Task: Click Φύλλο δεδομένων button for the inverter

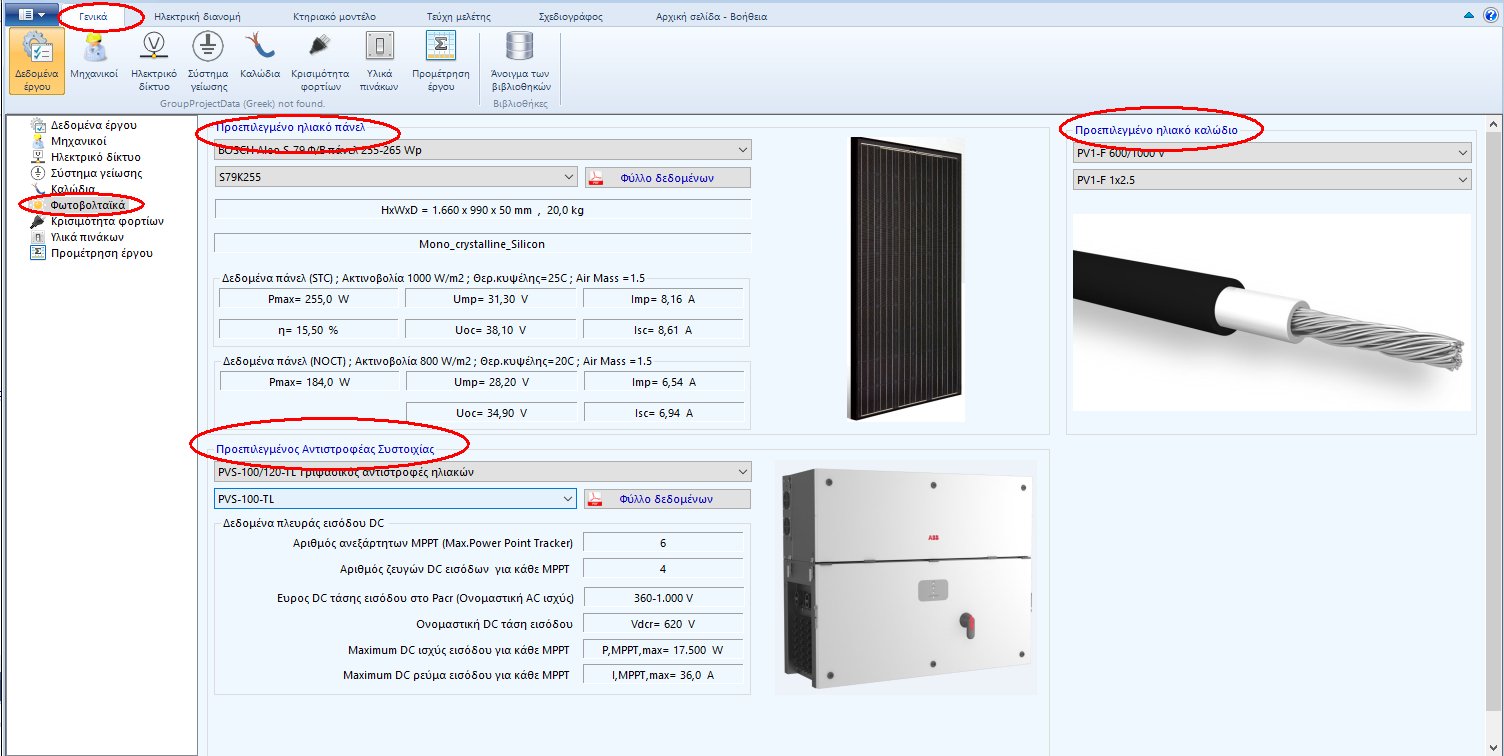Action: click(x=668, y=498)
